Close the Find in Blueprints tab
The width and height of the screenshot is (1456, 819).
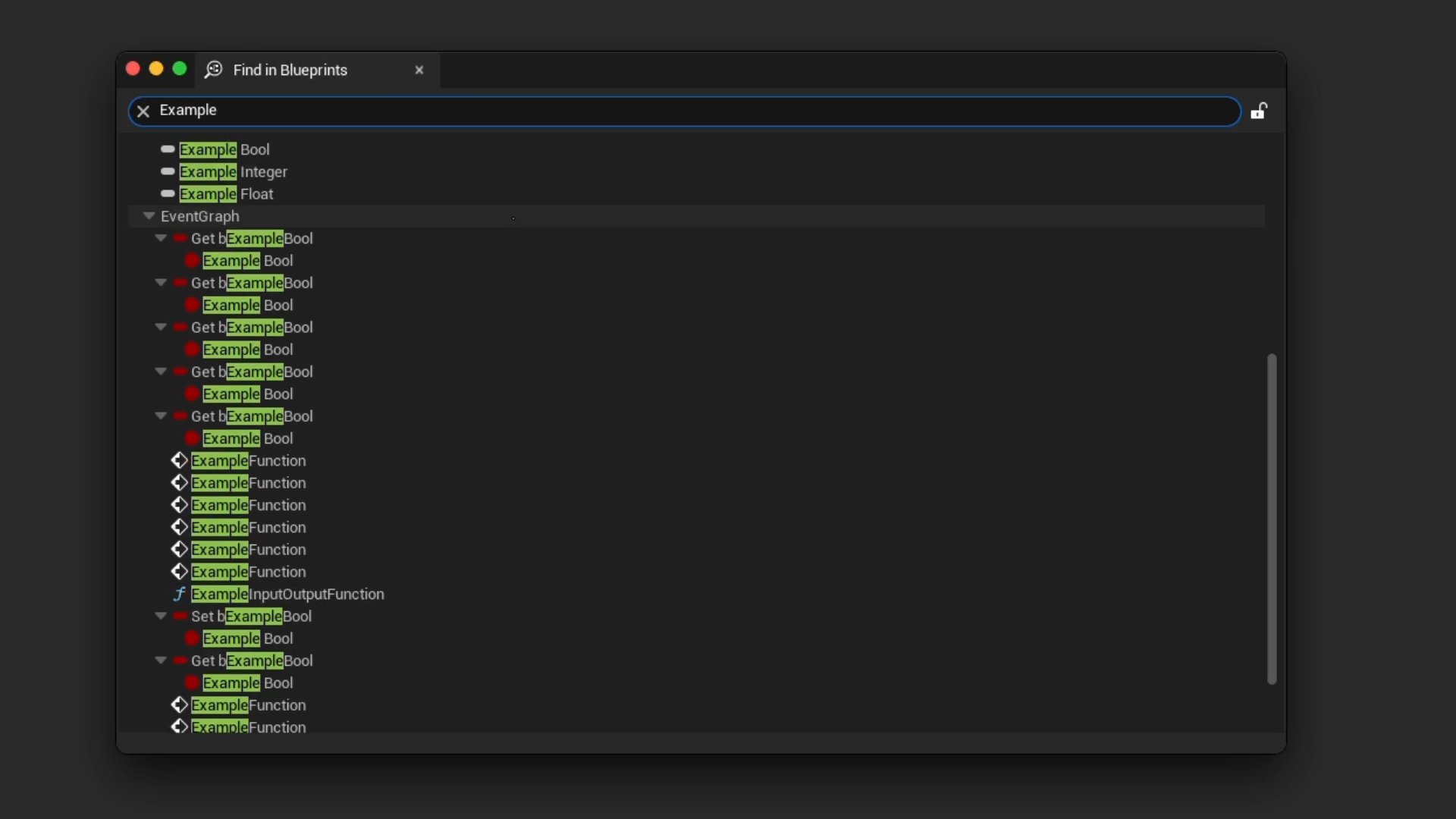click(419, 70)
